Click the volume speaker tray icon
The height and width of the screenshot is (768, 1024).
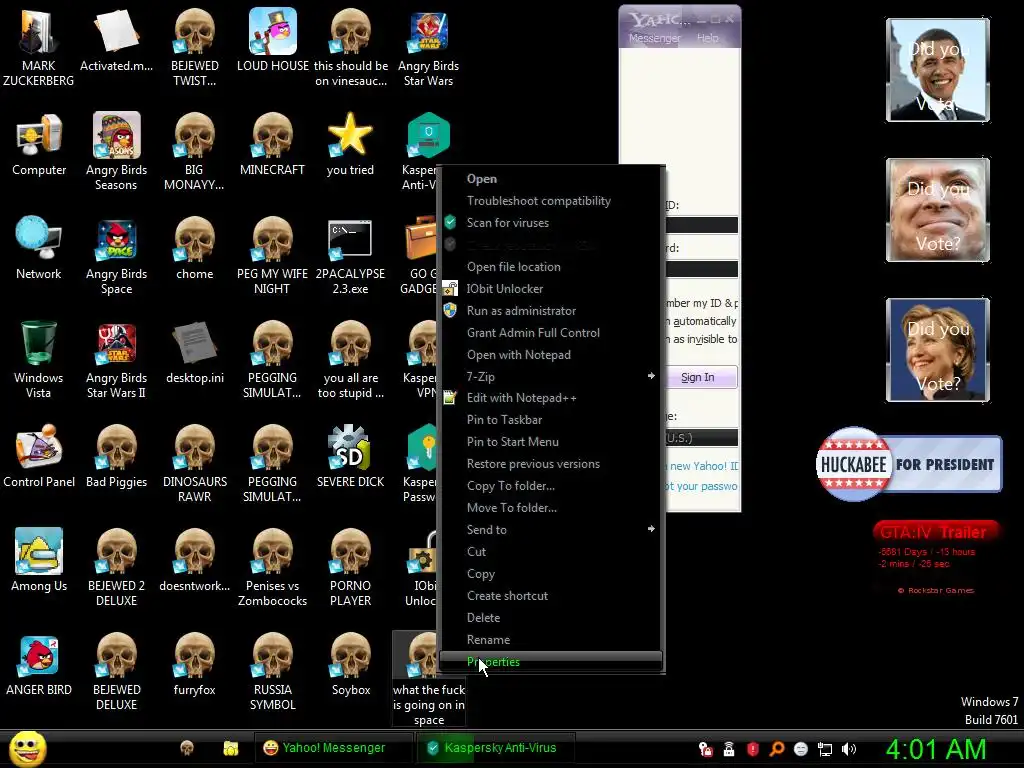849,749
